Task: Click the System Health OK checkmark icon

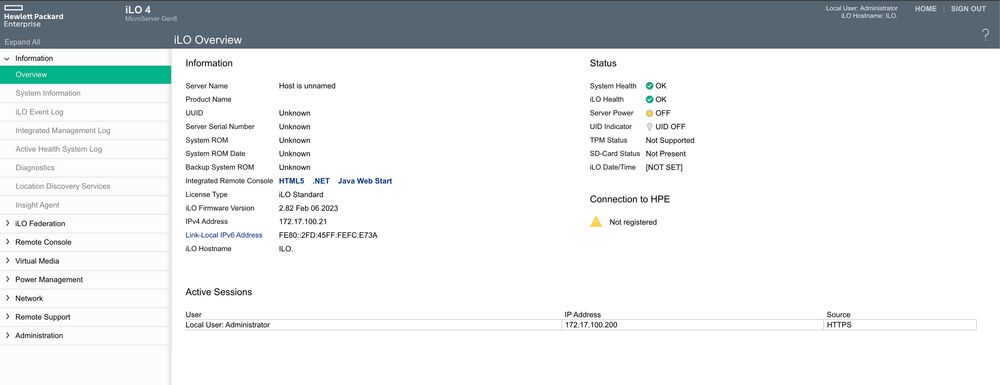Action: click(x=649, y=85)
